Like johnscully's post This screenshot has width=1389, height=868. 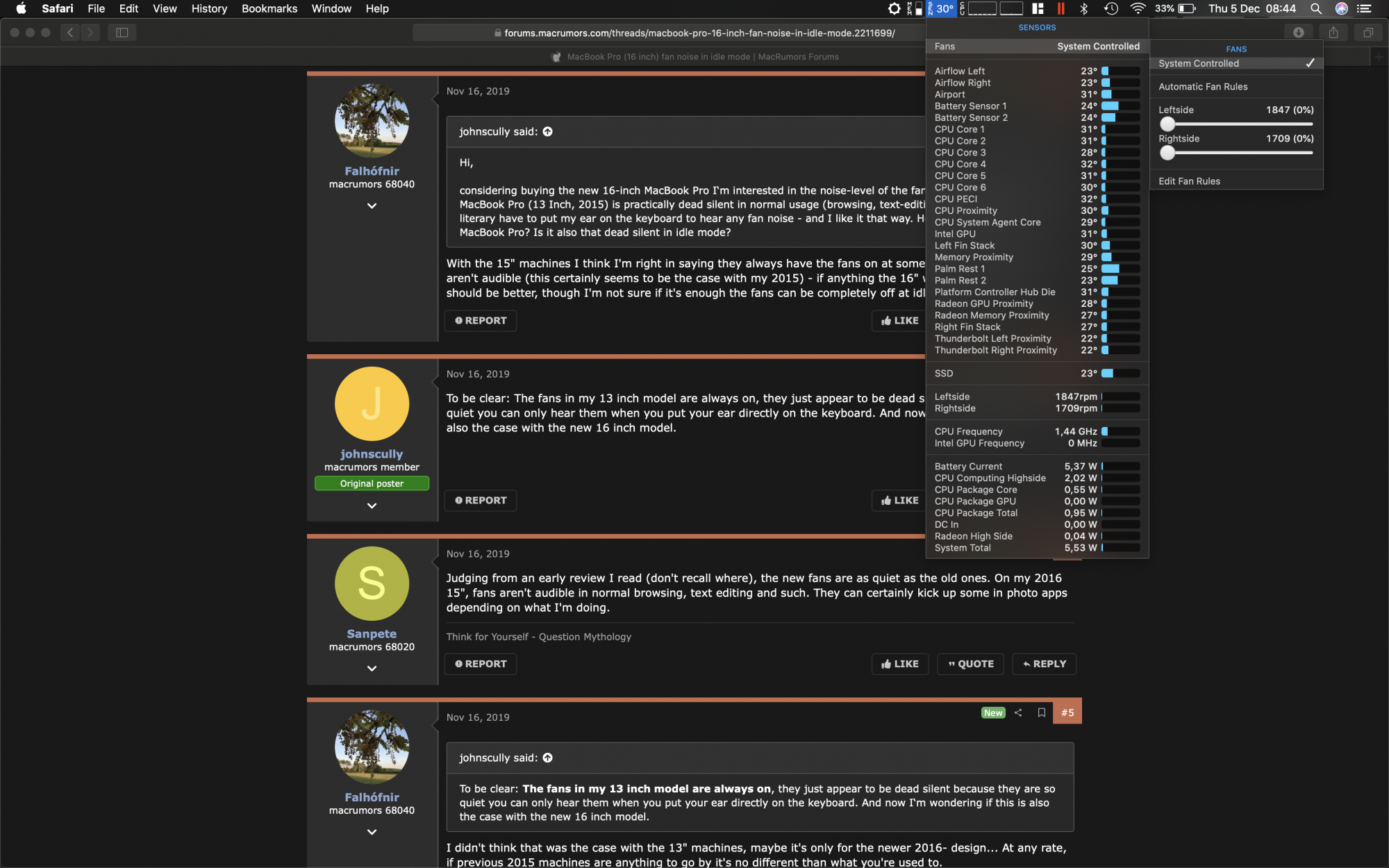click(899, 501)
